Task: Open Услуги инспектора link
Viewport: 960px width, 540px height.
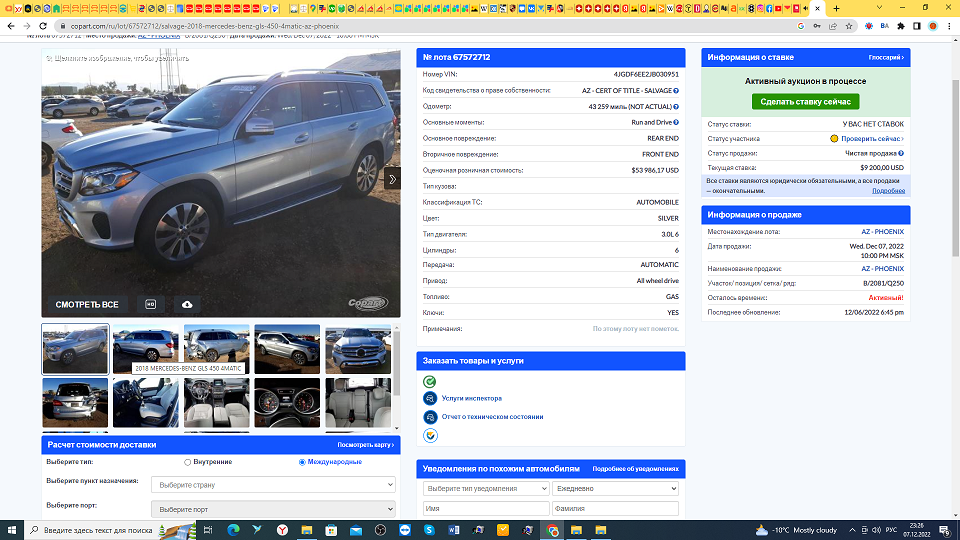Action: pos(471,399)
